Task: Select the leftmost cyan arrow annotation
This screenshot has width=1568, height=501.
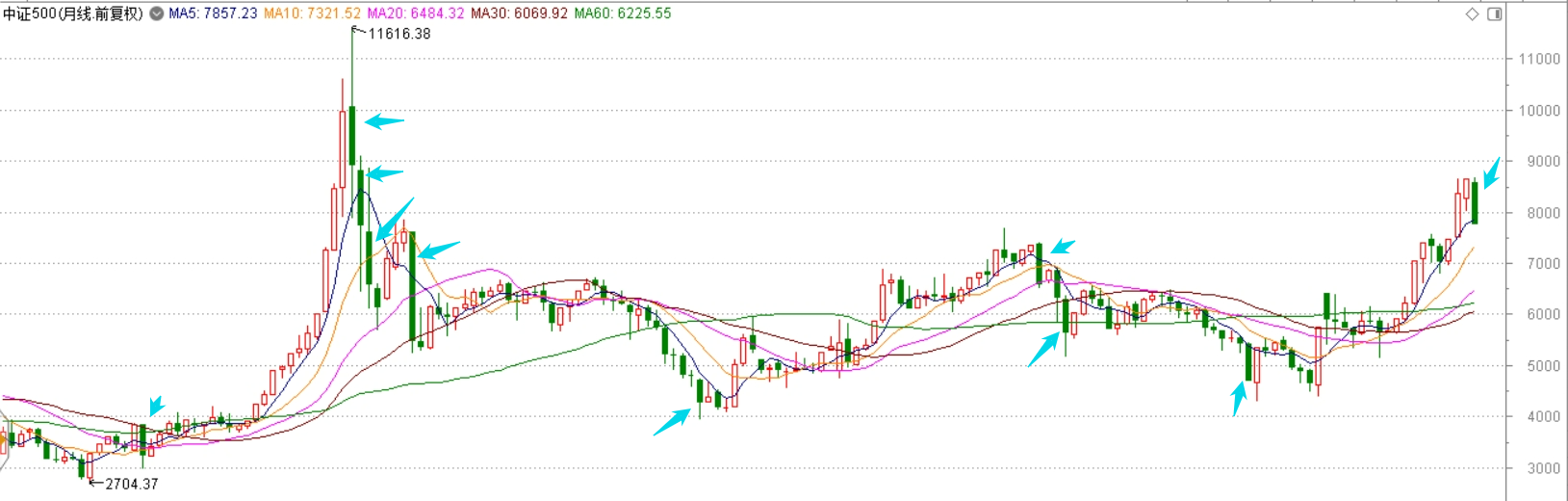Action: 156,407
